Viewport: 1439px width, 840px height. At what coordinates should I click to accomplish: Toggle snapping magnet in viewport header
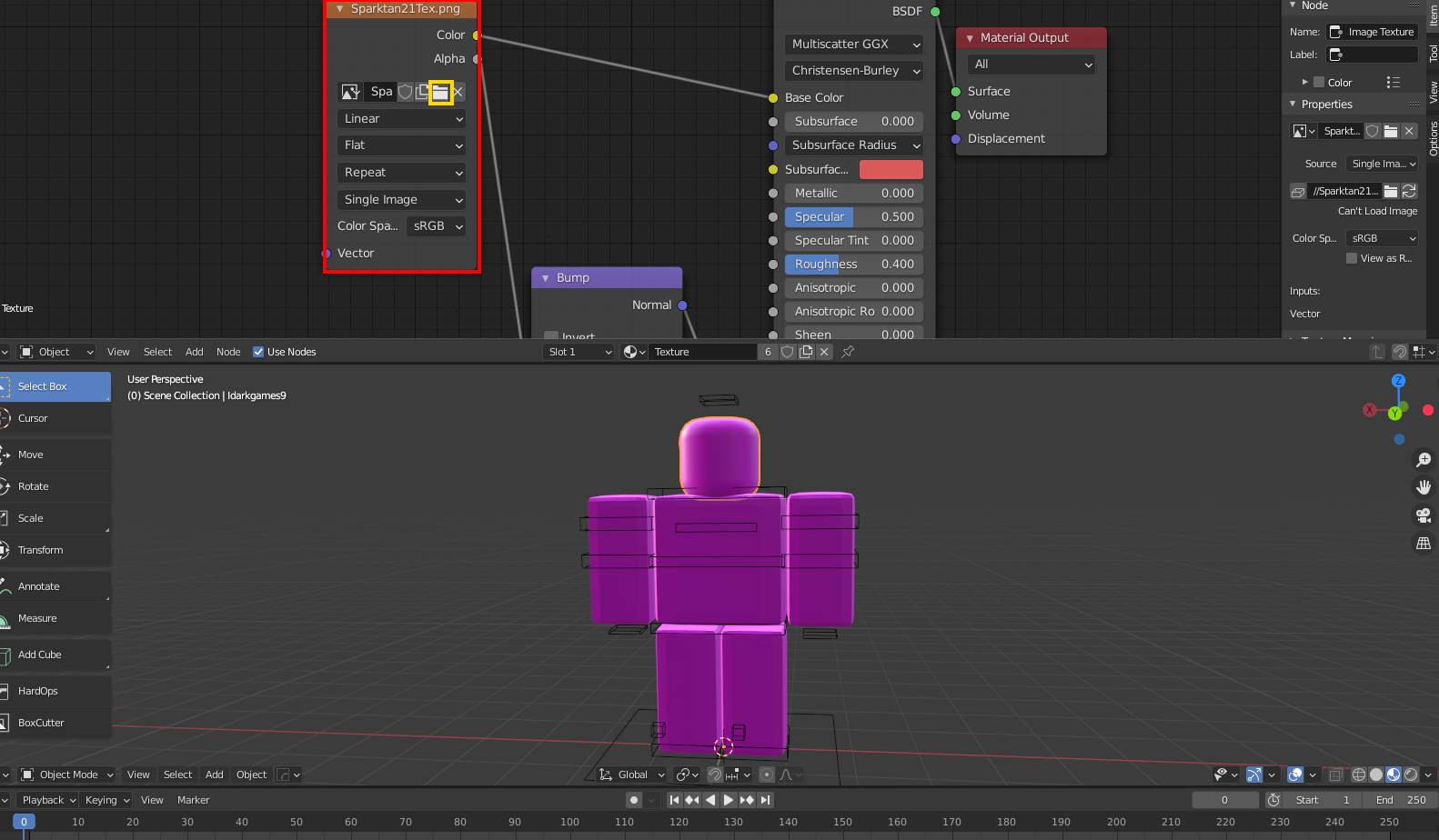(x=715, y=775)
